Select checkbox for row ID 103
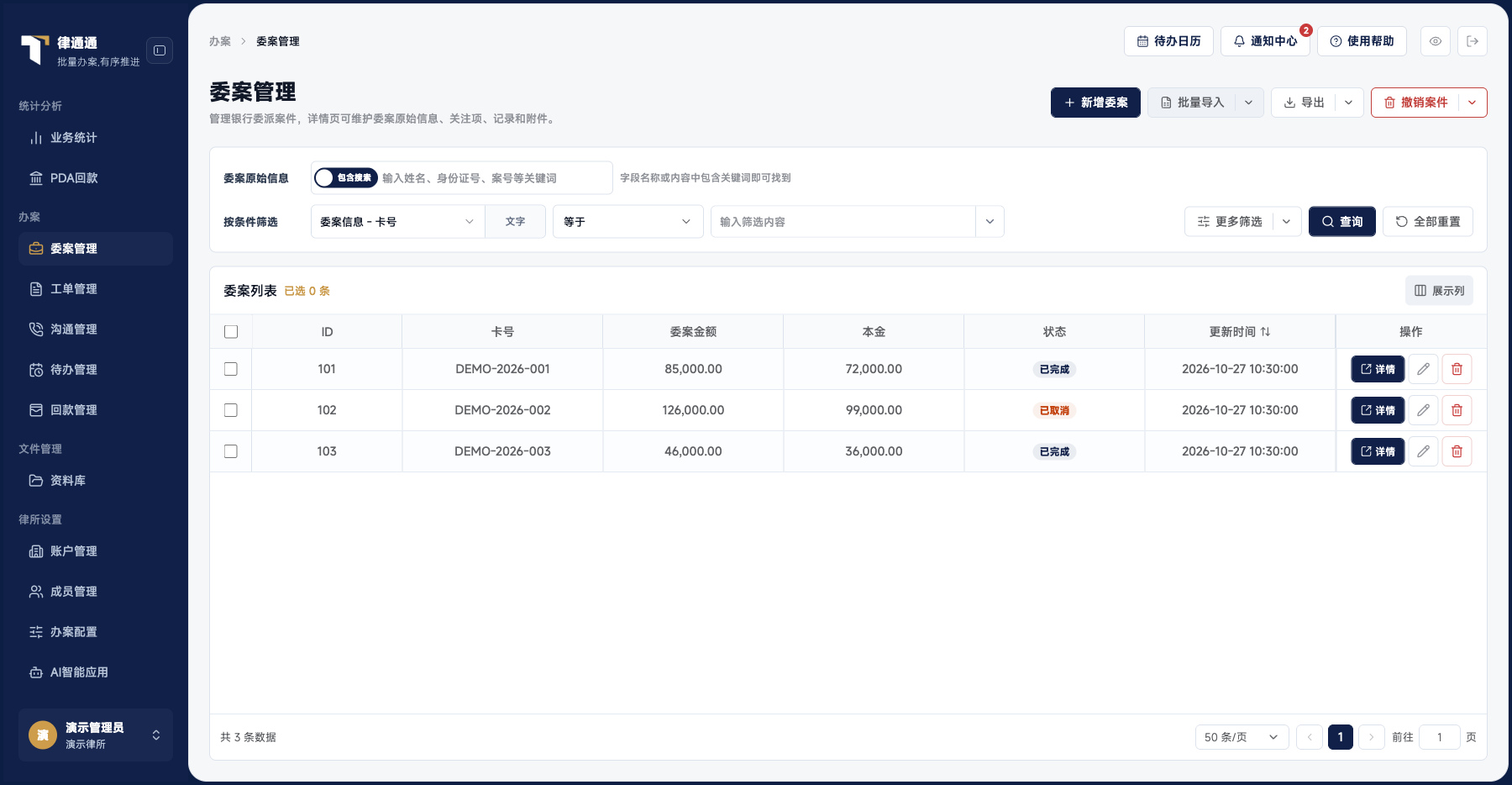This screenshot has width=1512, height=785. (231, 451)
